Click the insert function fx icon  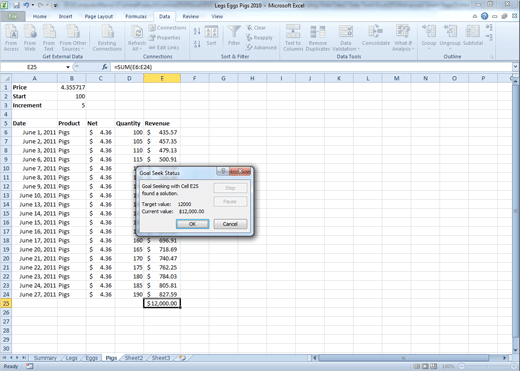point(104,67)
